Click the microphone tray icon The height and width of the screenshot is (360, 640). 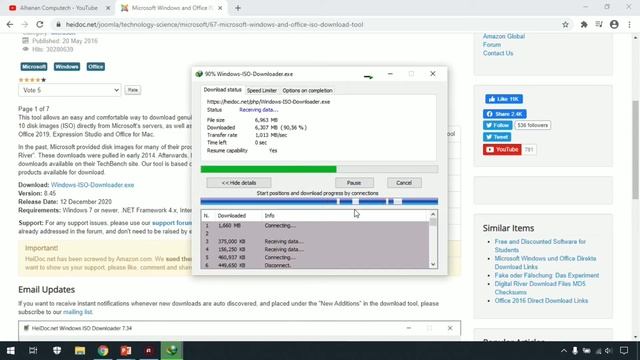[x=575, y=351]
